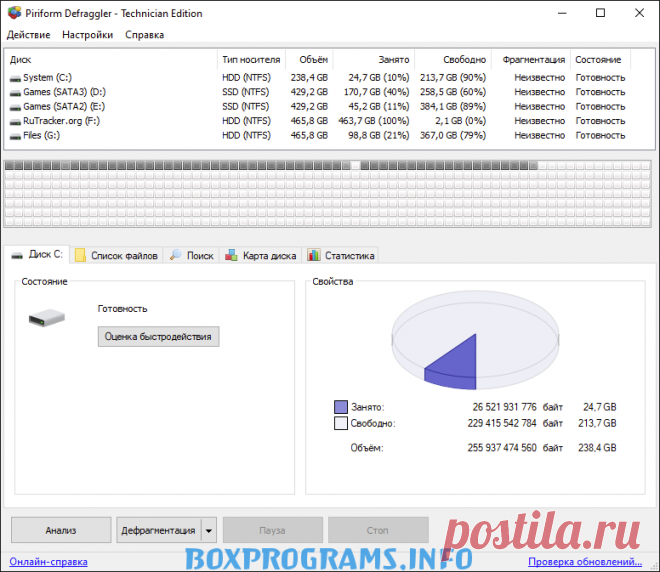The image size is (660, 572).
Task: Click the Defraggler app icon in title bar
Action: coord(14,13)
